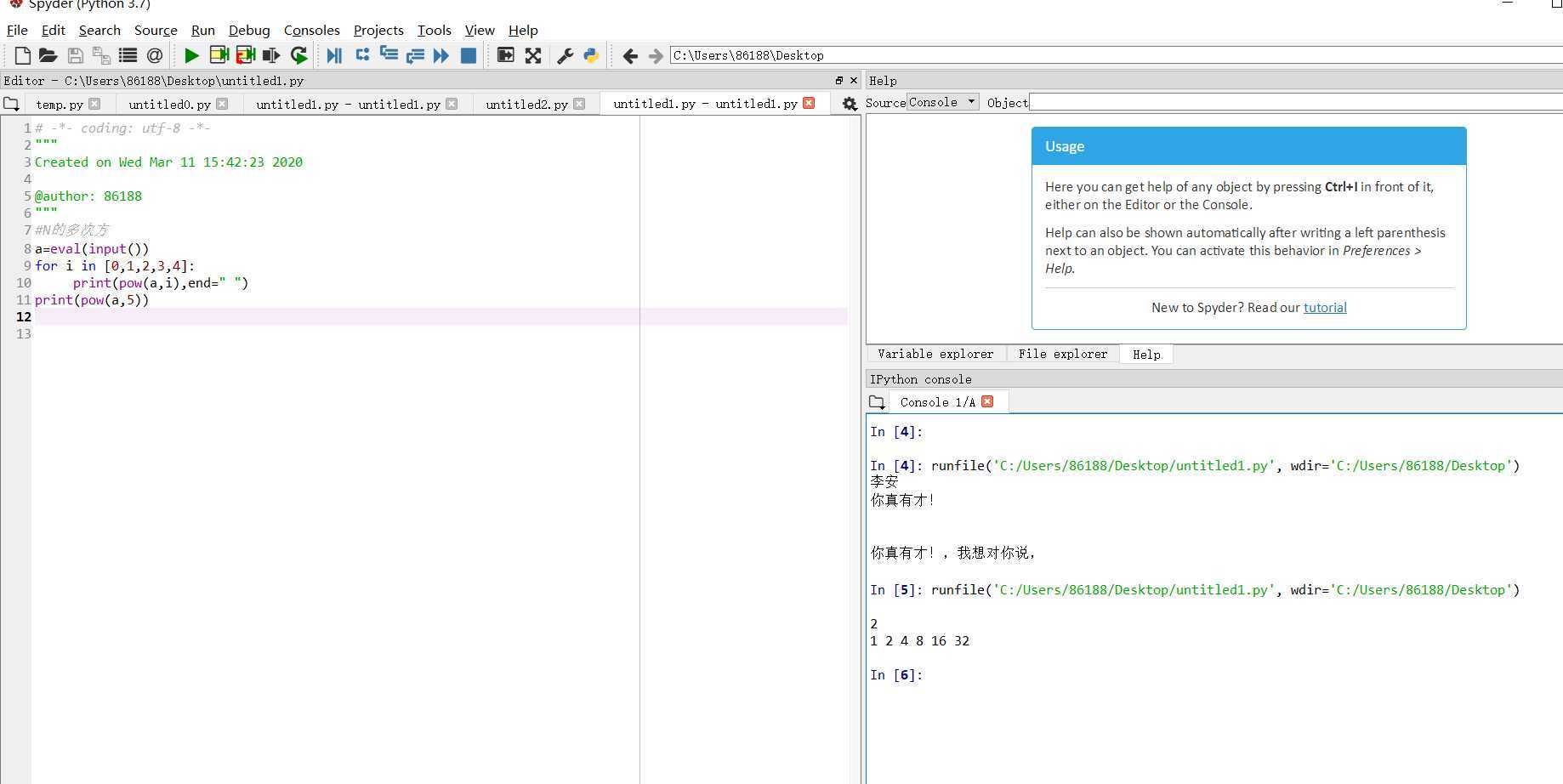Run selection or current line icon
Image resolution: width=1563 pixels, height=784 pixels.
[x=271, y=55]
